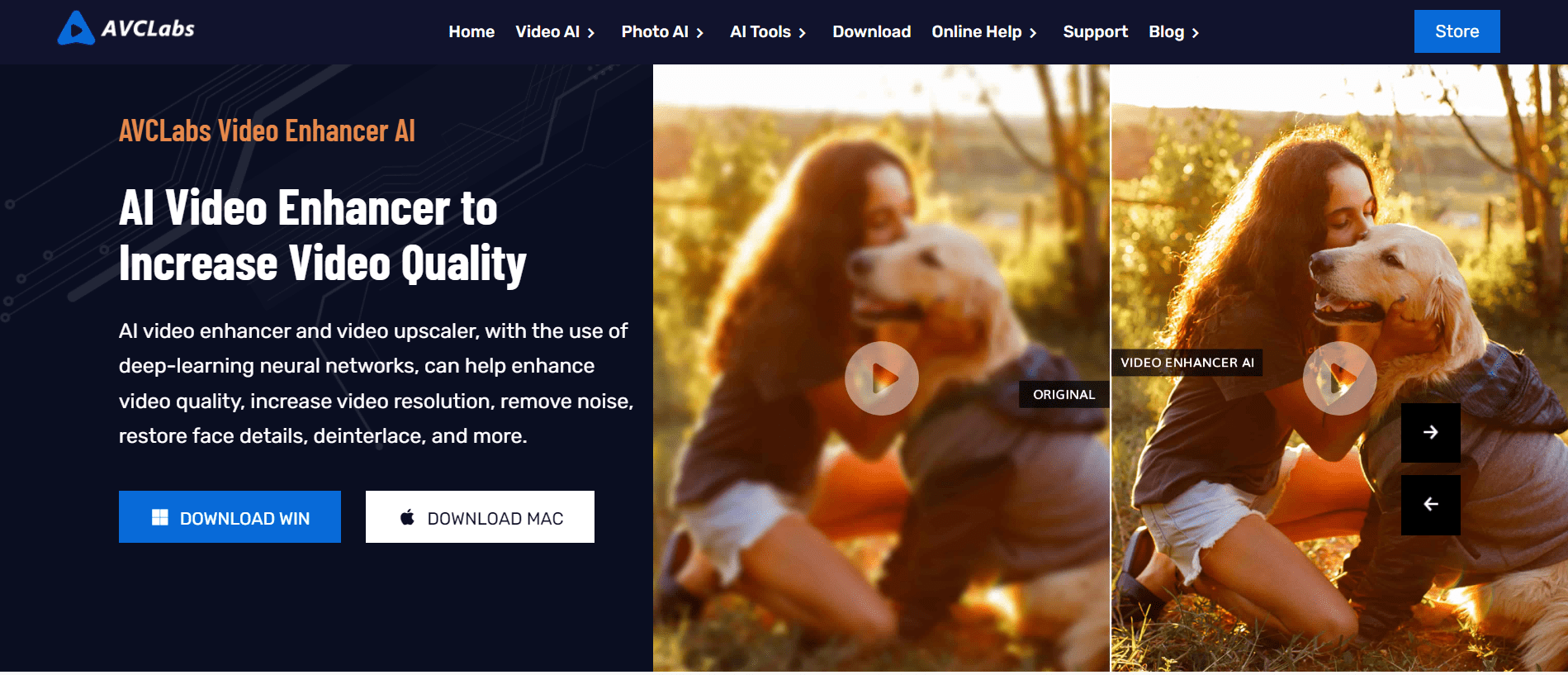Screen dimensions: 1568x675
Task: Expand the Blog menu chevron
Action: point(1195,33)
